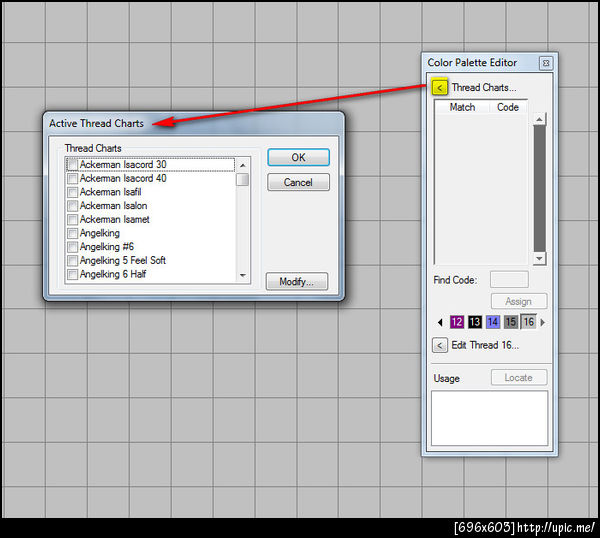Click the Locate button next to Usage
The height and width of the screenshot is (538, 600).
[519, 378]
